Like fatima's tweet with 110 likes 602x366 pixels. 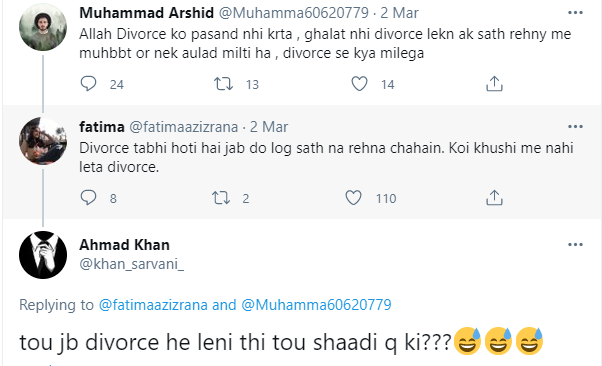(x=353, y=197)
